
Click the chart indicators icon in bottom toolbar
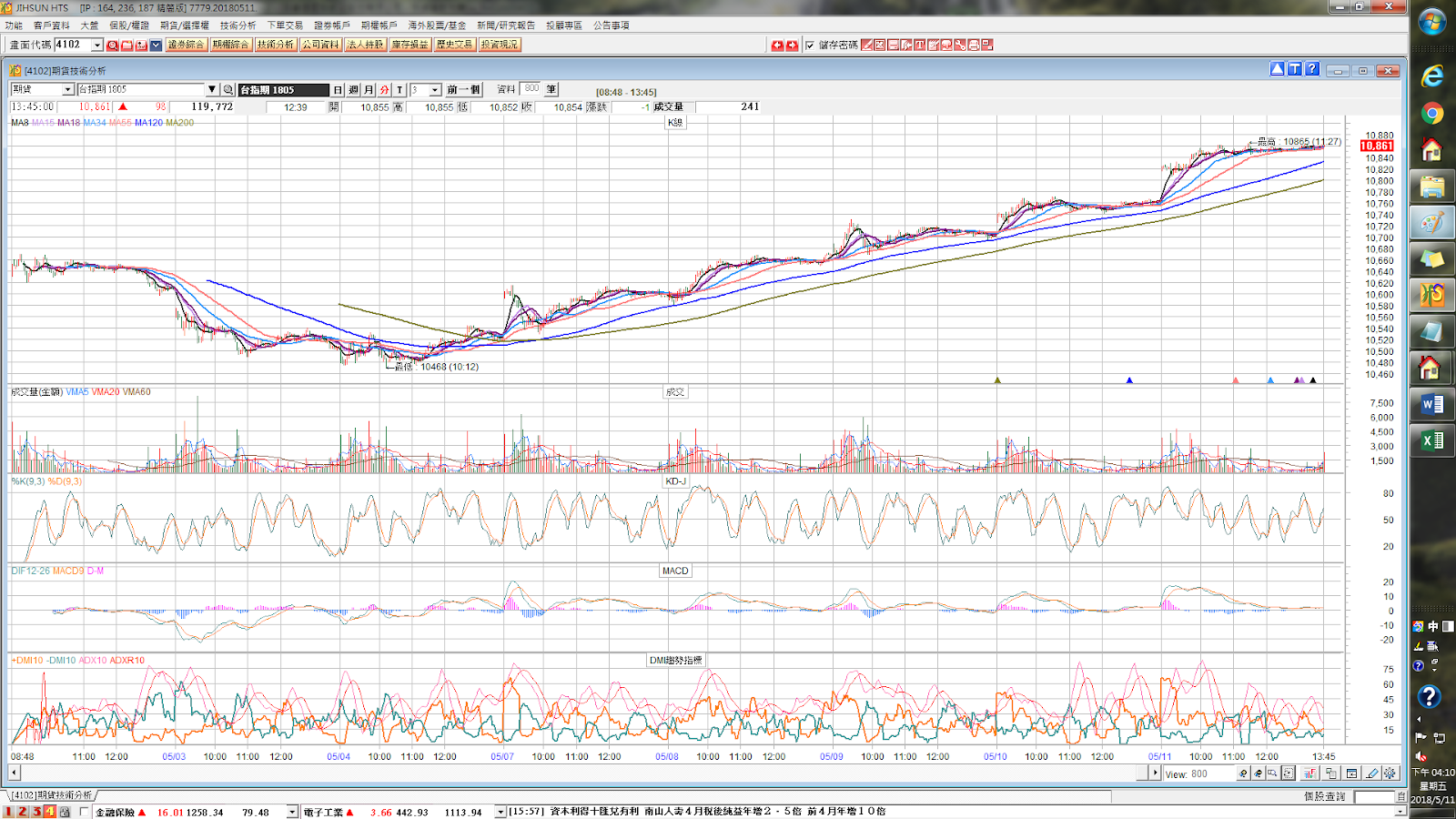(x=1309, y=773)
